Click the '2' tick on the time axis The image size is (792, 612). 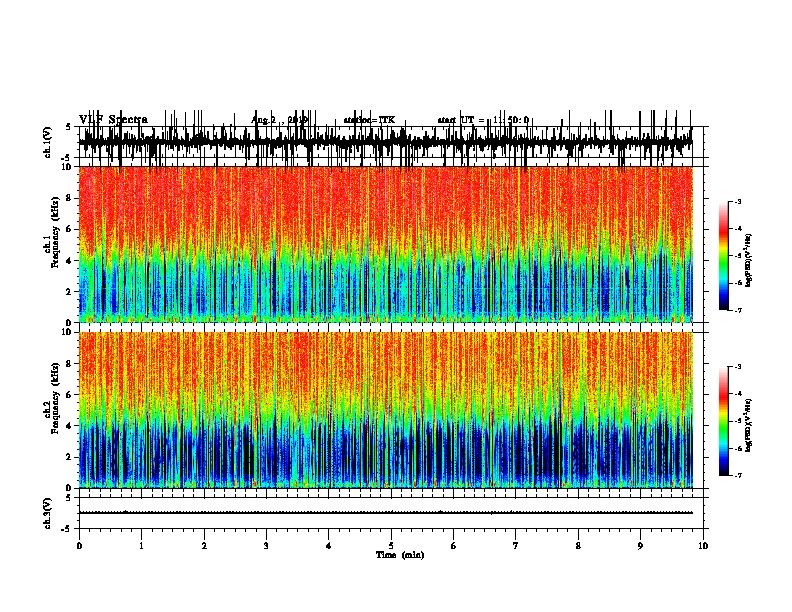204,546
